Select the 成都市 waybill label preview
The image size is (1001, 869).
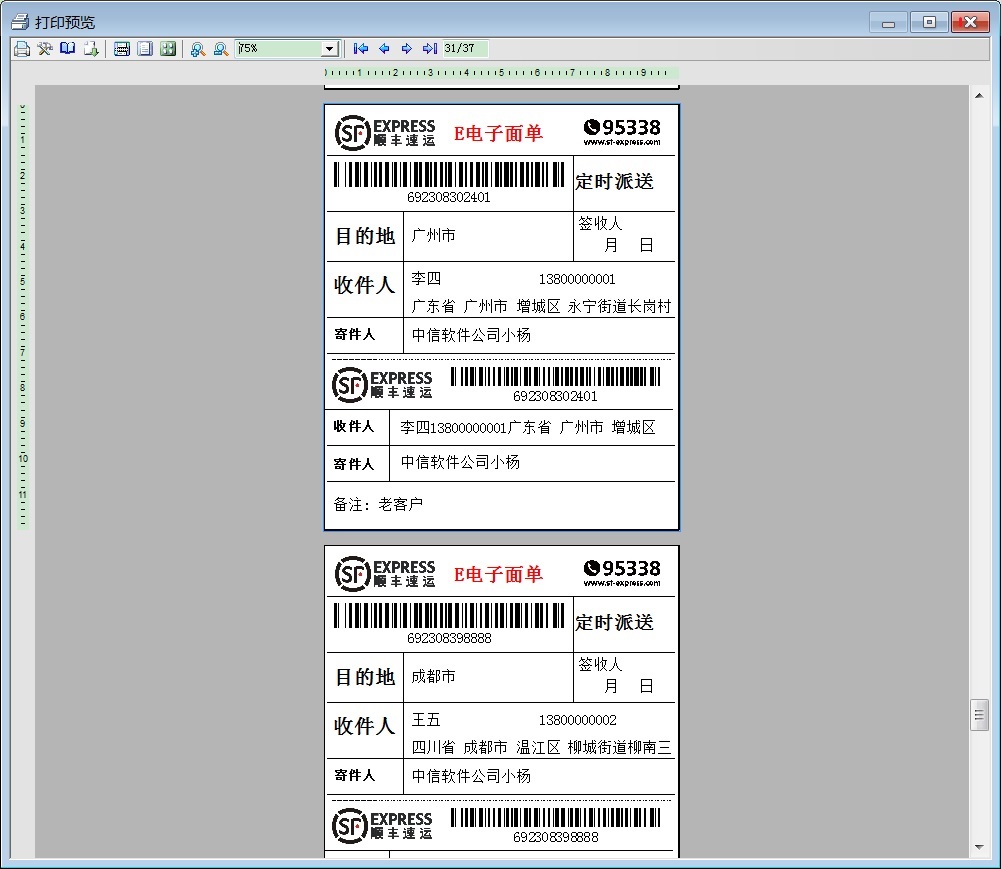pyautogui.click(x=500, y=700)
